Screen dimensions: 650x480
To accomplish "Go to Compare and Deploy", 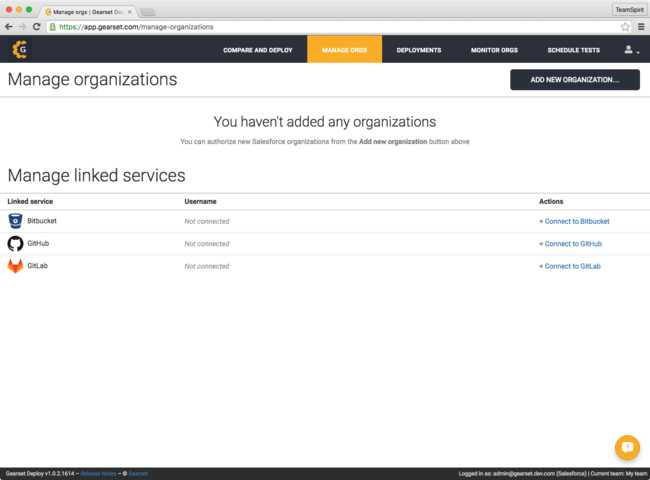I will (258, 50).
